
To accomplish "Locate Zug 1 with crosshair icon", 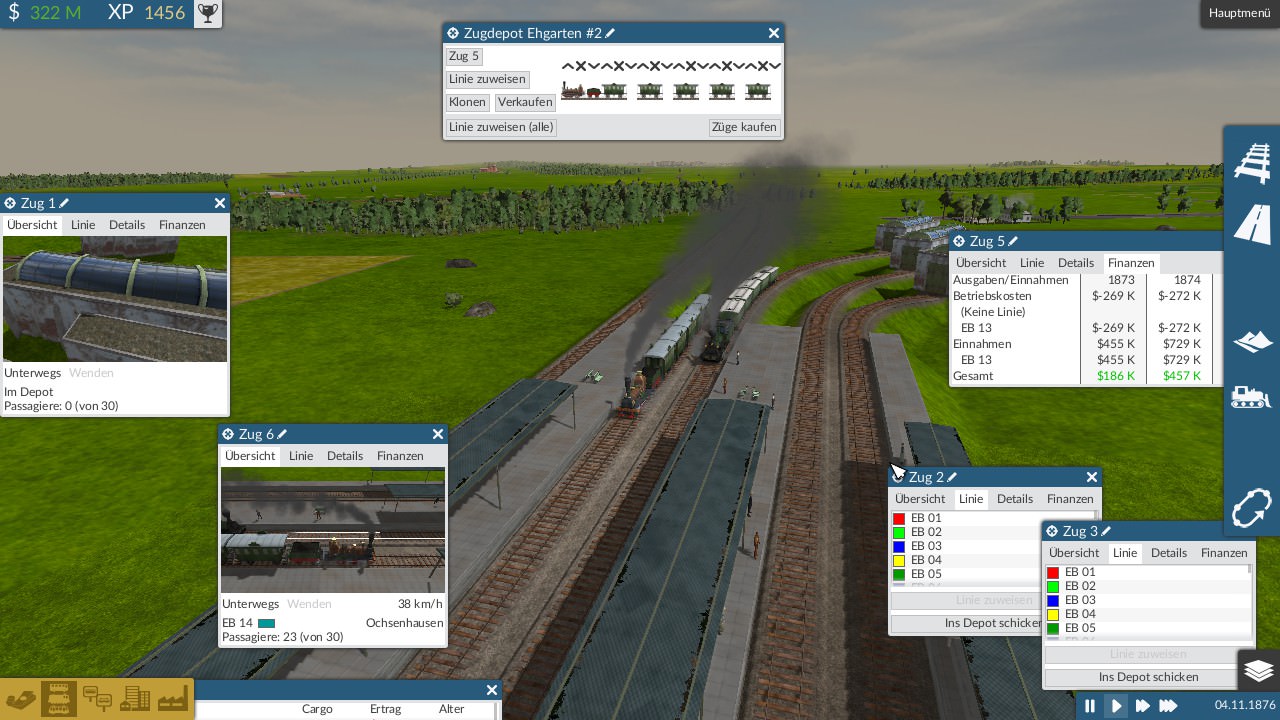I will (x=10, y=203).
